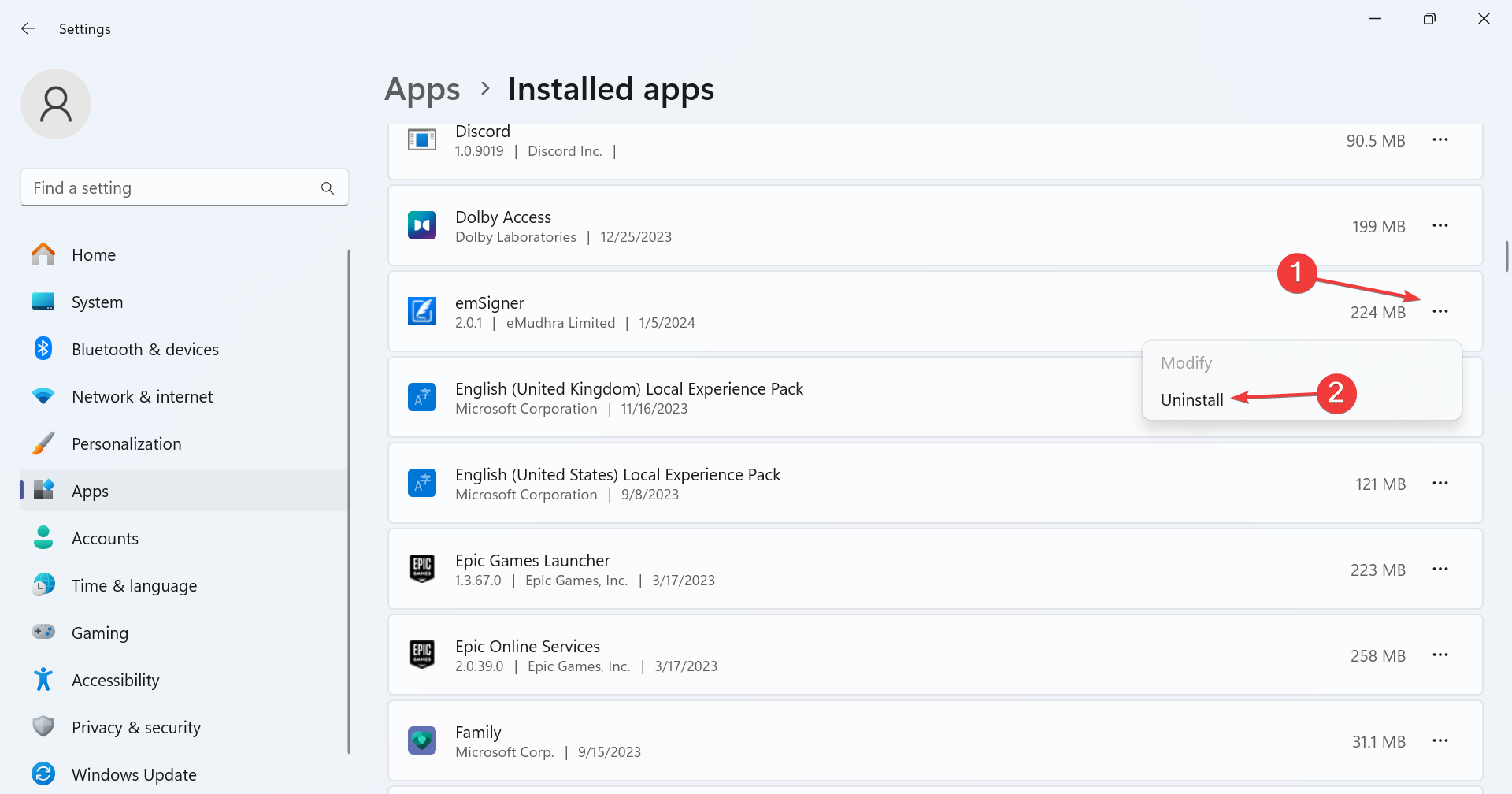This screenshot has height=794, width=1512.
Task: Choose Uninstall from the context menu
Action: coord(1192,399)
